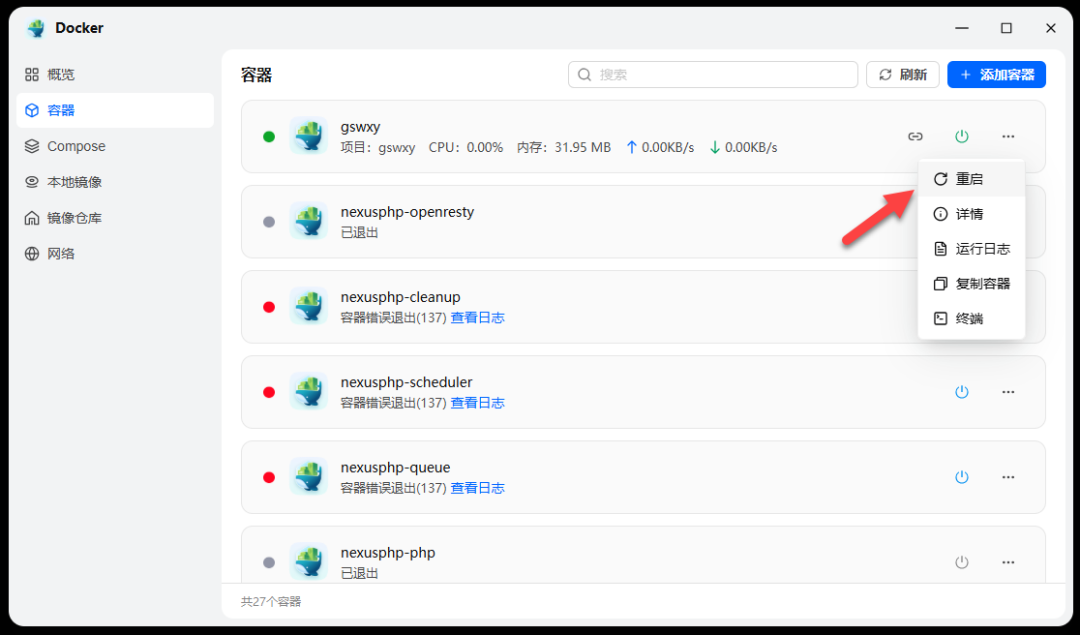The image size is (1080, 635).
Task: Click the 容器 cube icon
Action: (32, 110)
